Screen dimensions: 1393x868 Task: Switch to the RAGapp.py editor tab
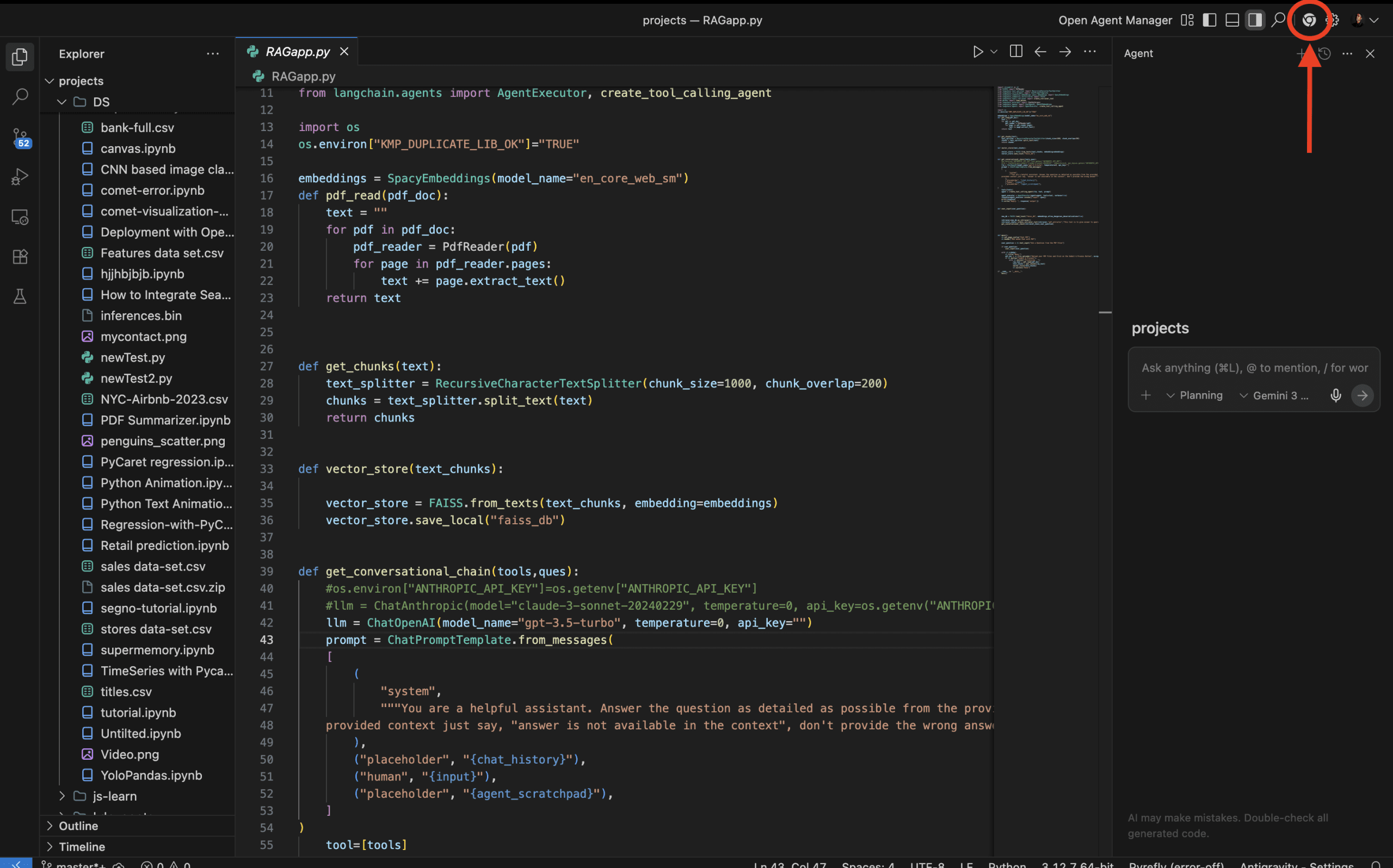pos(297,51)
